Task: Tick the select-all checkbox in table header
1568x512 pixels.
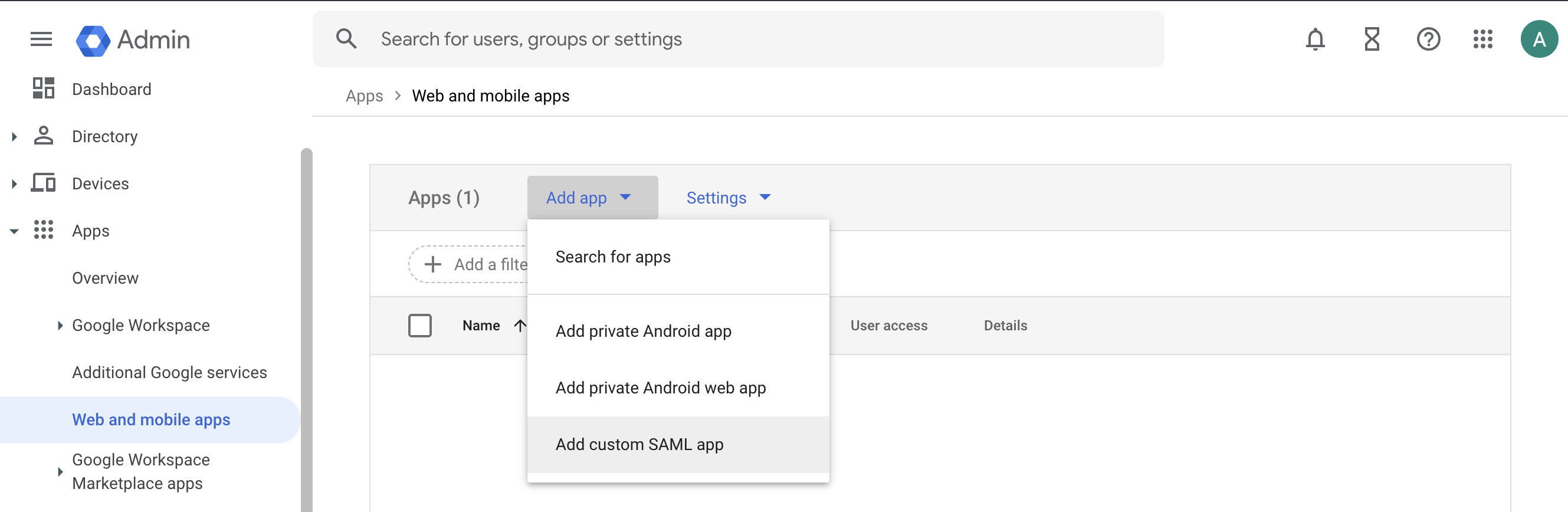Action: pos(420,326)
